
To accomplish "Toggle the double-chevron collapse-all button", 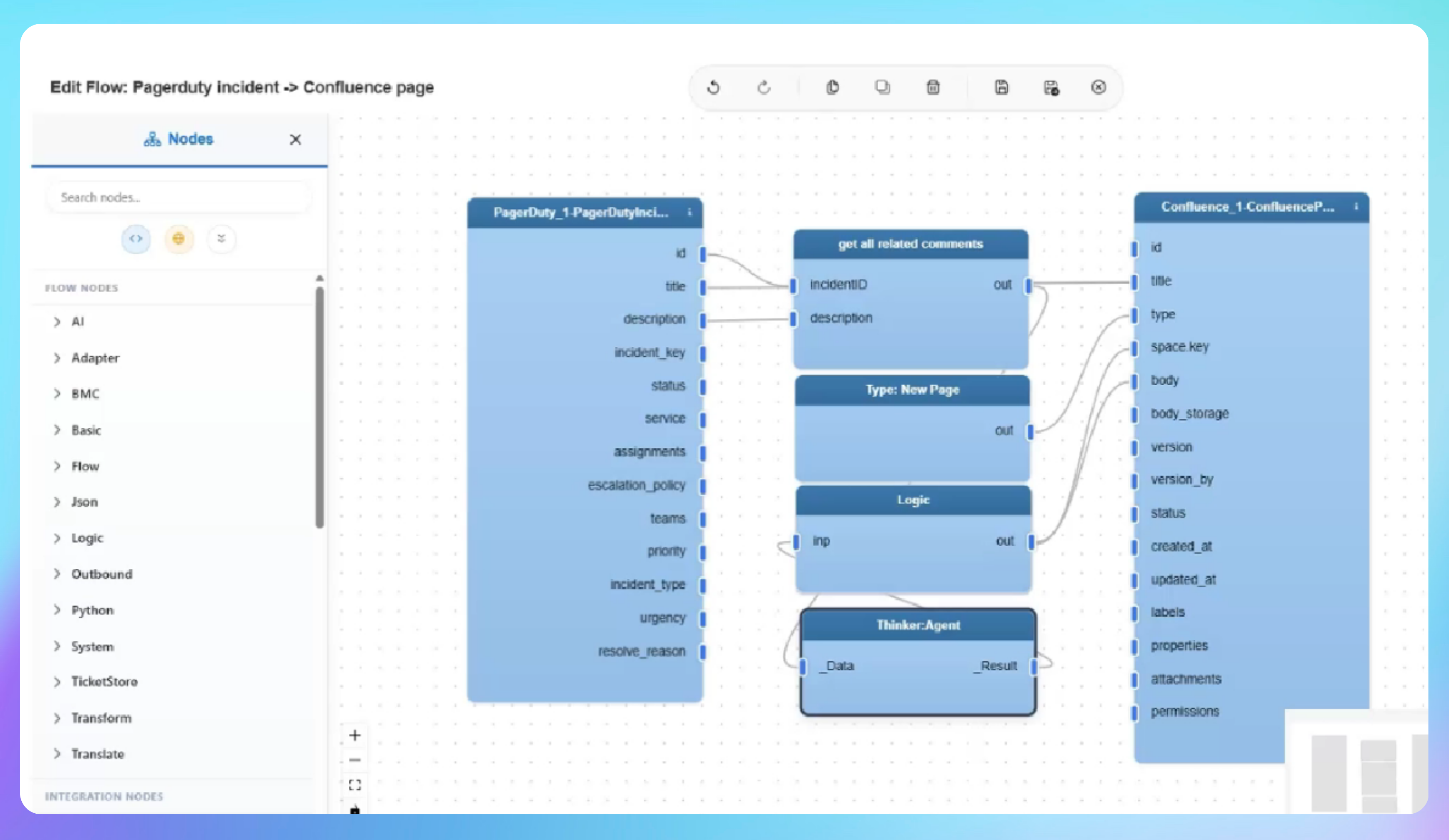I will tap(221, 239).
